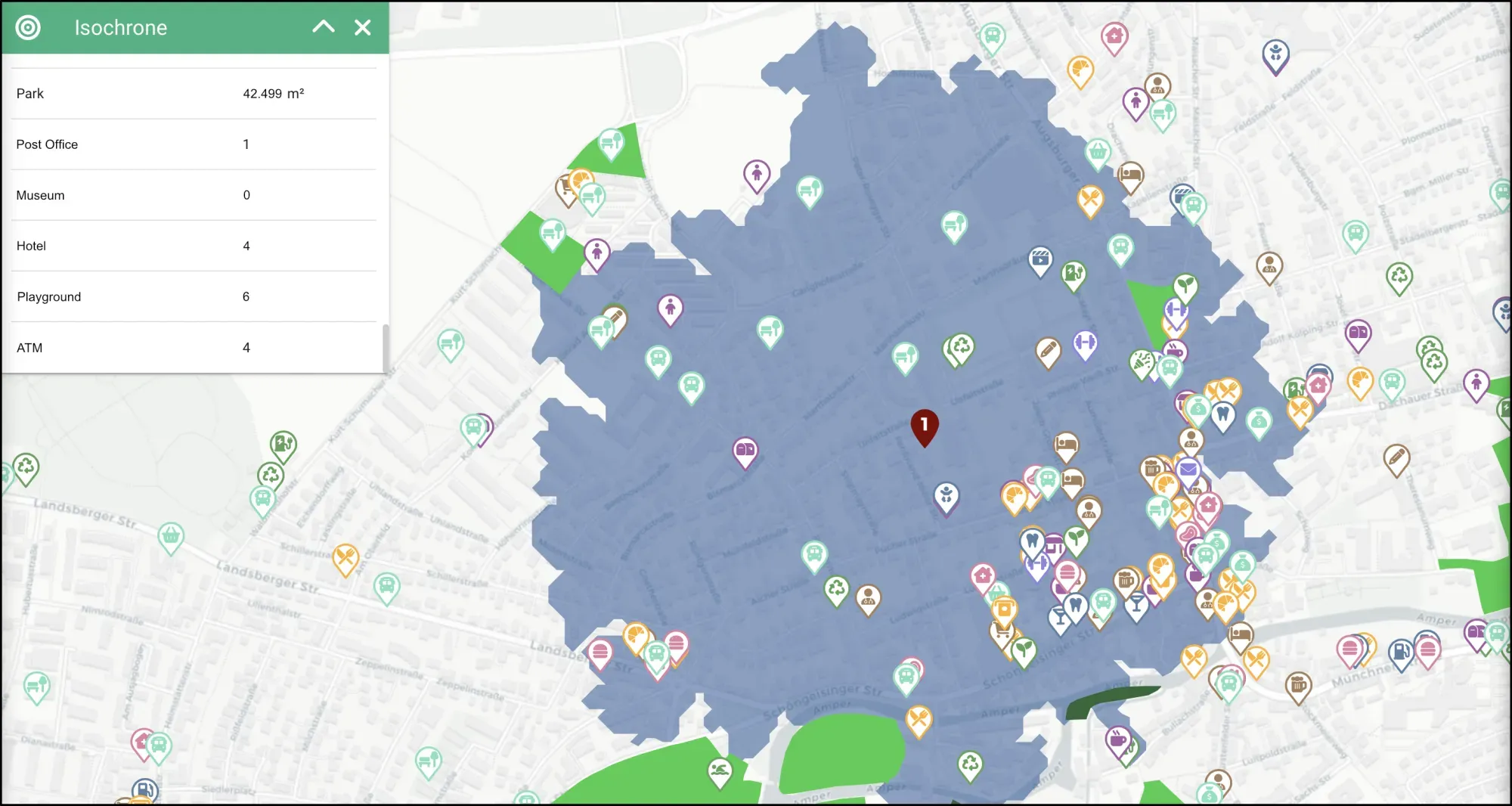Click the '42.499 m²' park area value
The image size is (1512, 806).
click(x=273, y=94)
